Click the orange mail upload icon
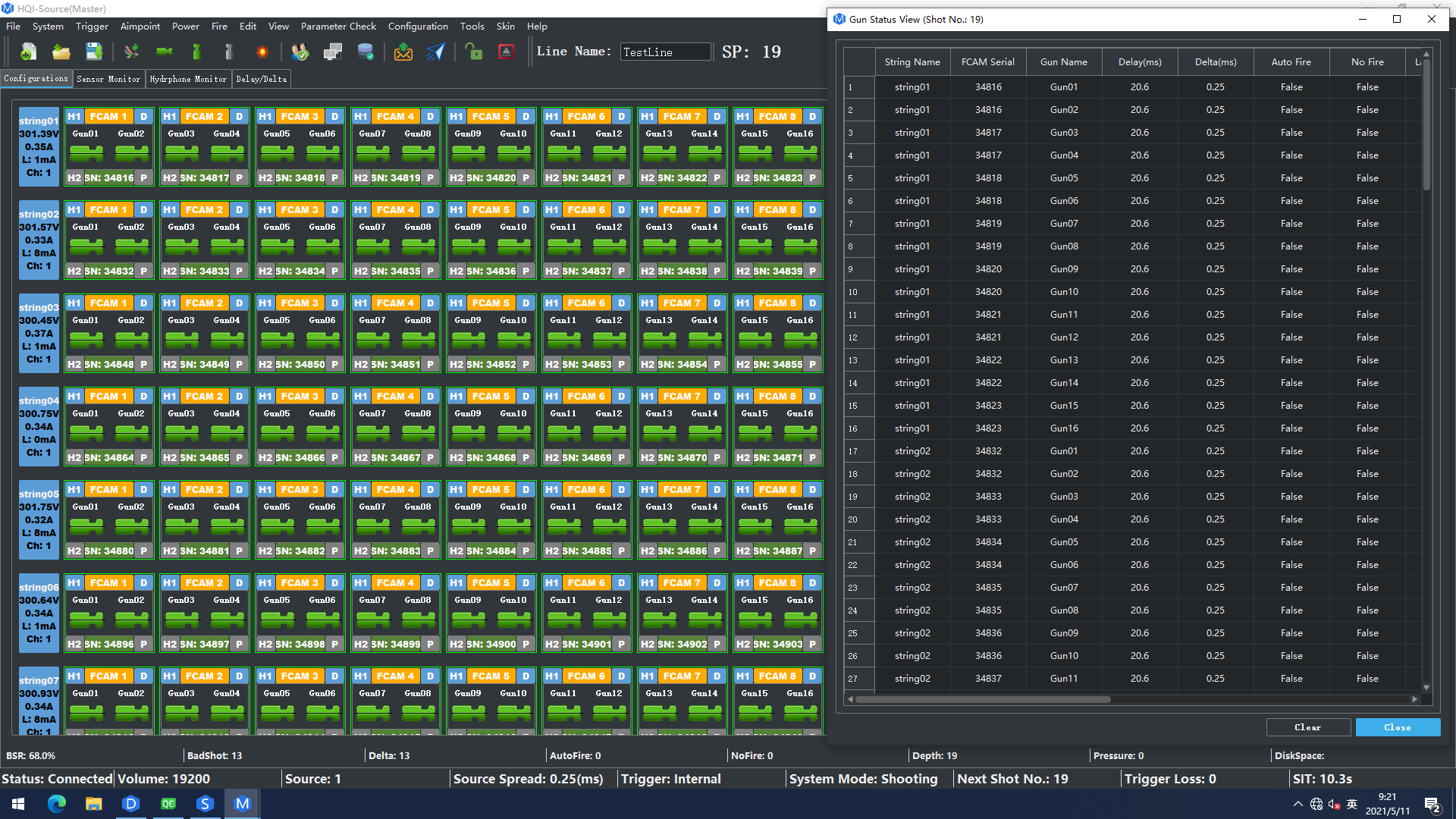This screenshot has height=819, width=1456. [403, 52]
